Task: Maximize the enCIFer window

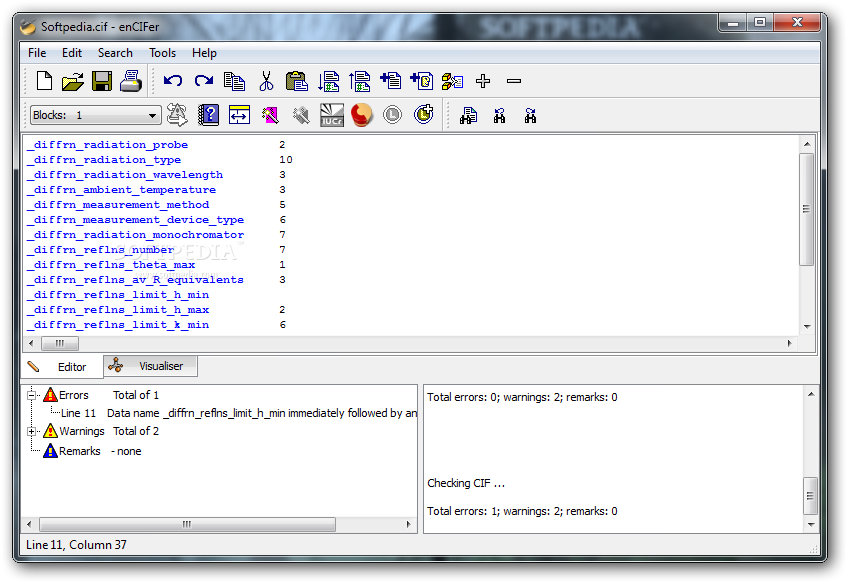Action: (x=760, y=22)
